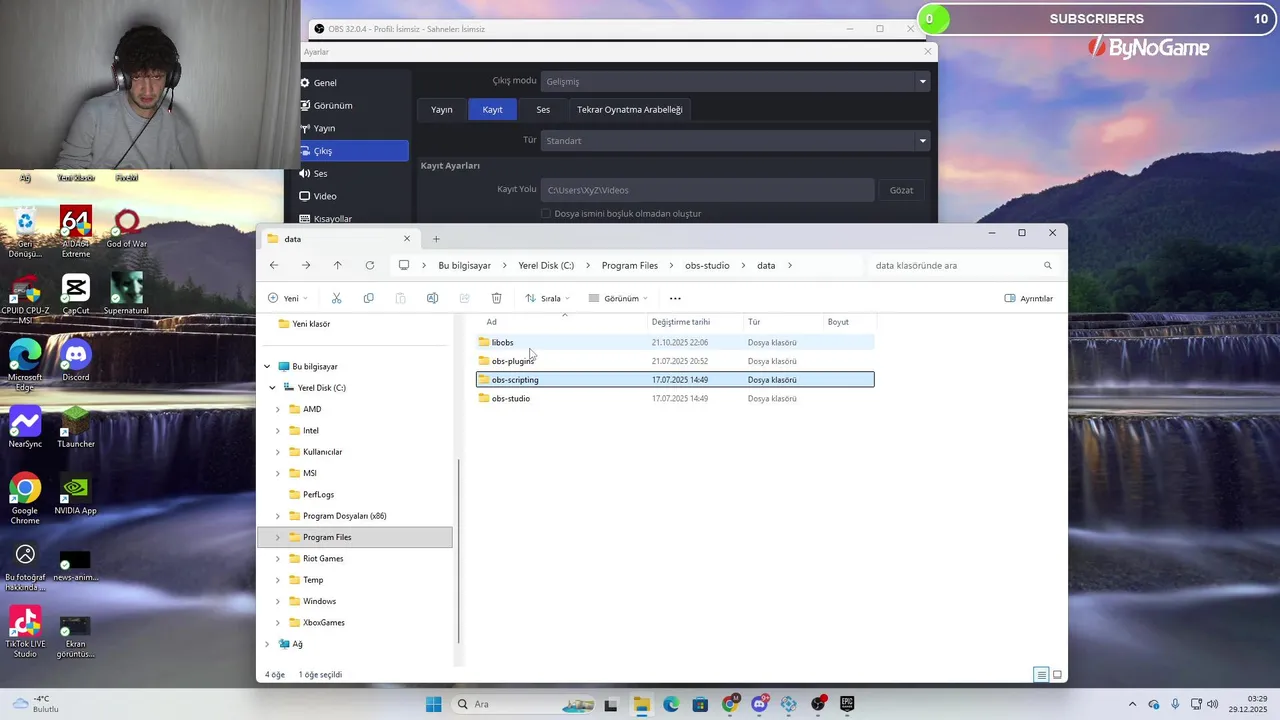Expand the Ağ node in tree
Screen dimensions: 1280x720
coord(267,644)
